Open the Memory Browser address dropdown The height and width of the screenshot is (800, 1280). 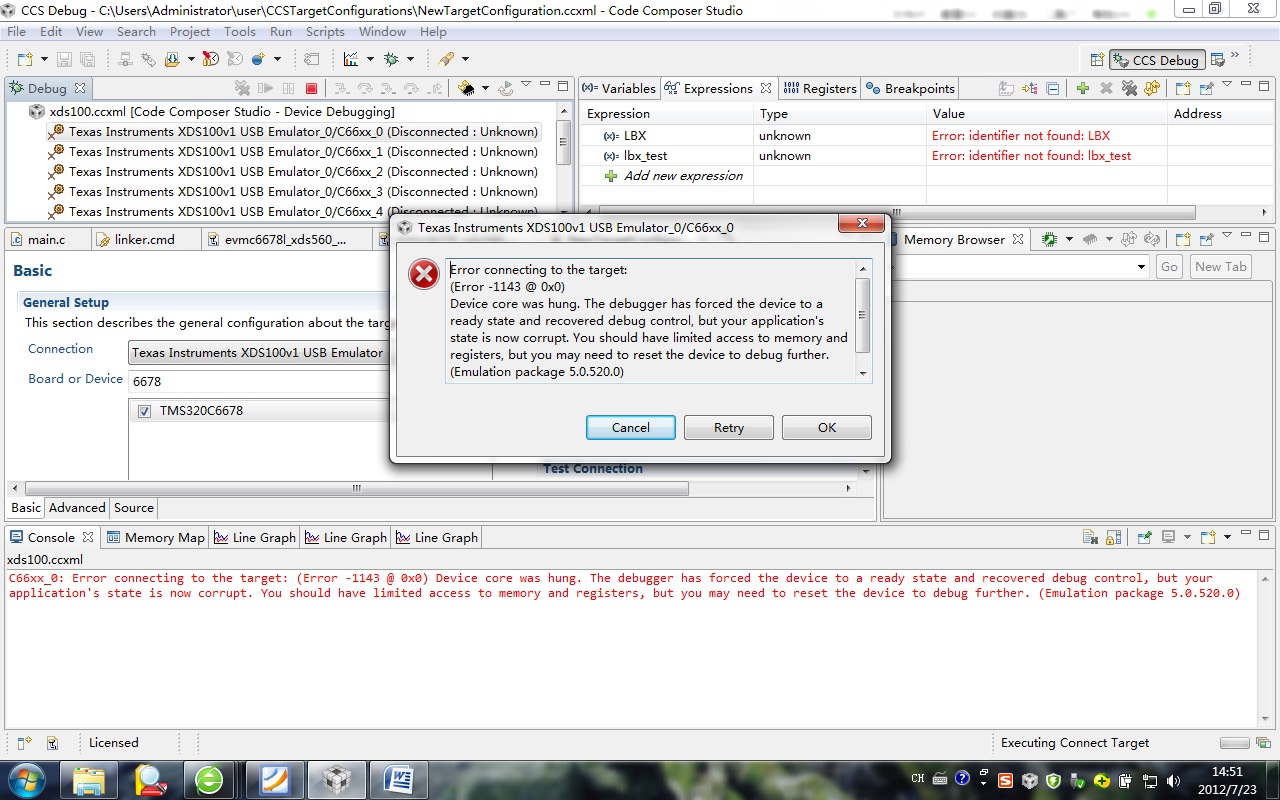(1141, 267)
